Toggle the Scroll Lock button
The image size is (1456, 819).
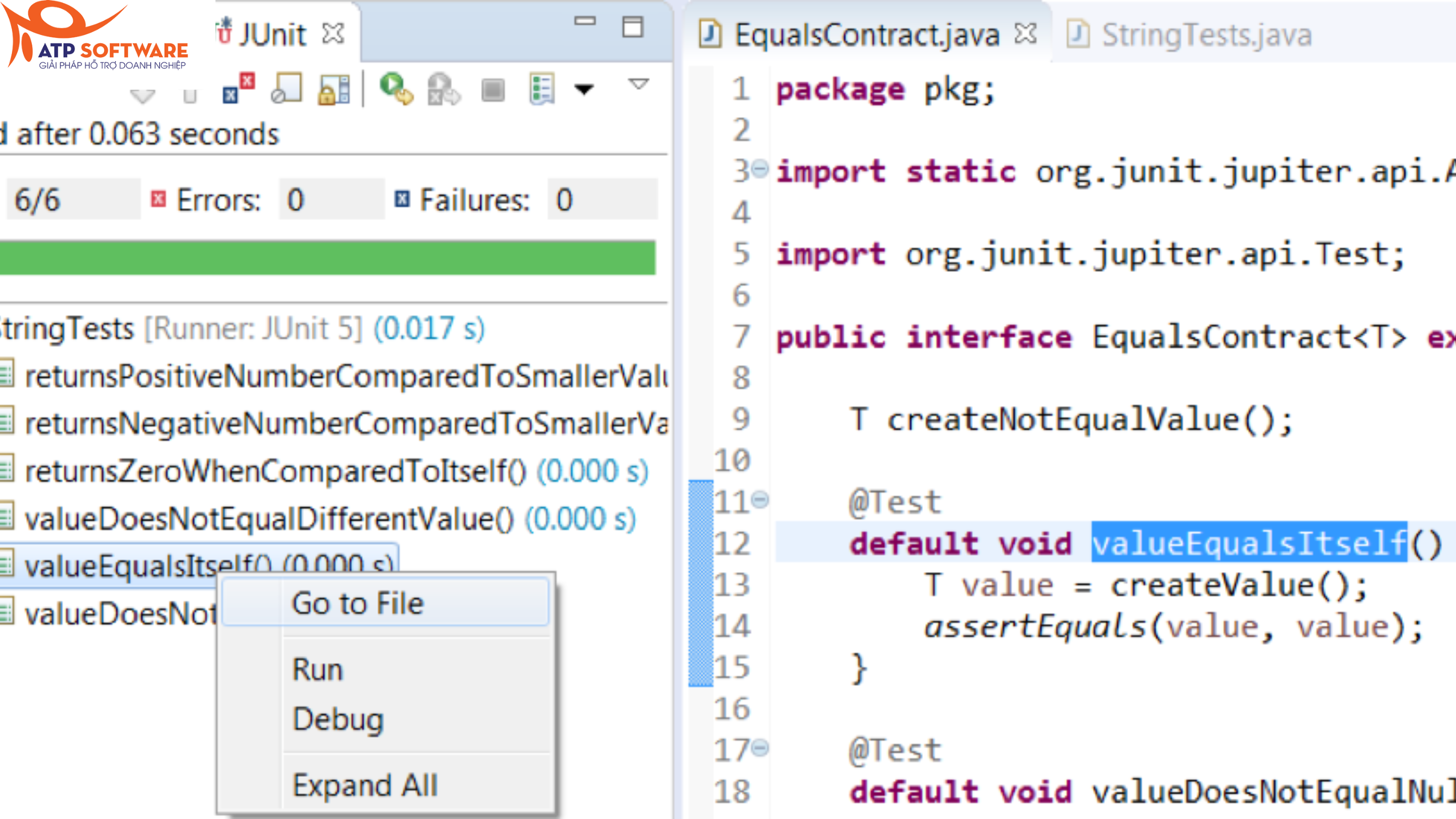pyautogui.click(x=334, y=90)
